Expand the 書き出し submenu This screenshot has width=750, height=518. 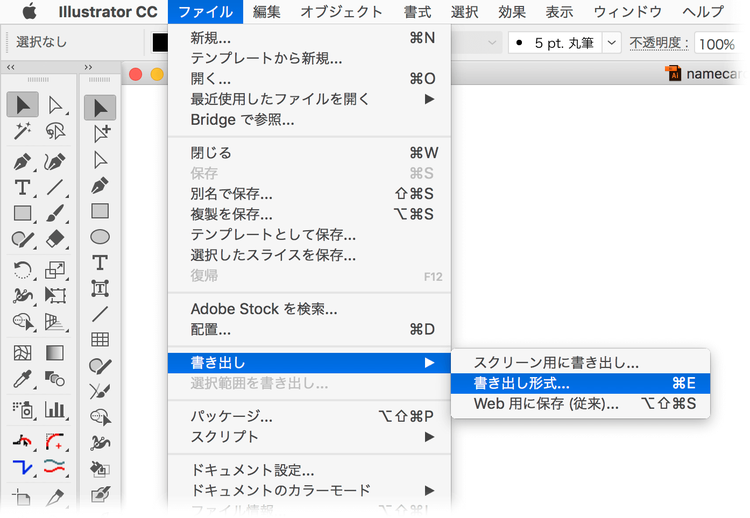[x=309, y=363]
